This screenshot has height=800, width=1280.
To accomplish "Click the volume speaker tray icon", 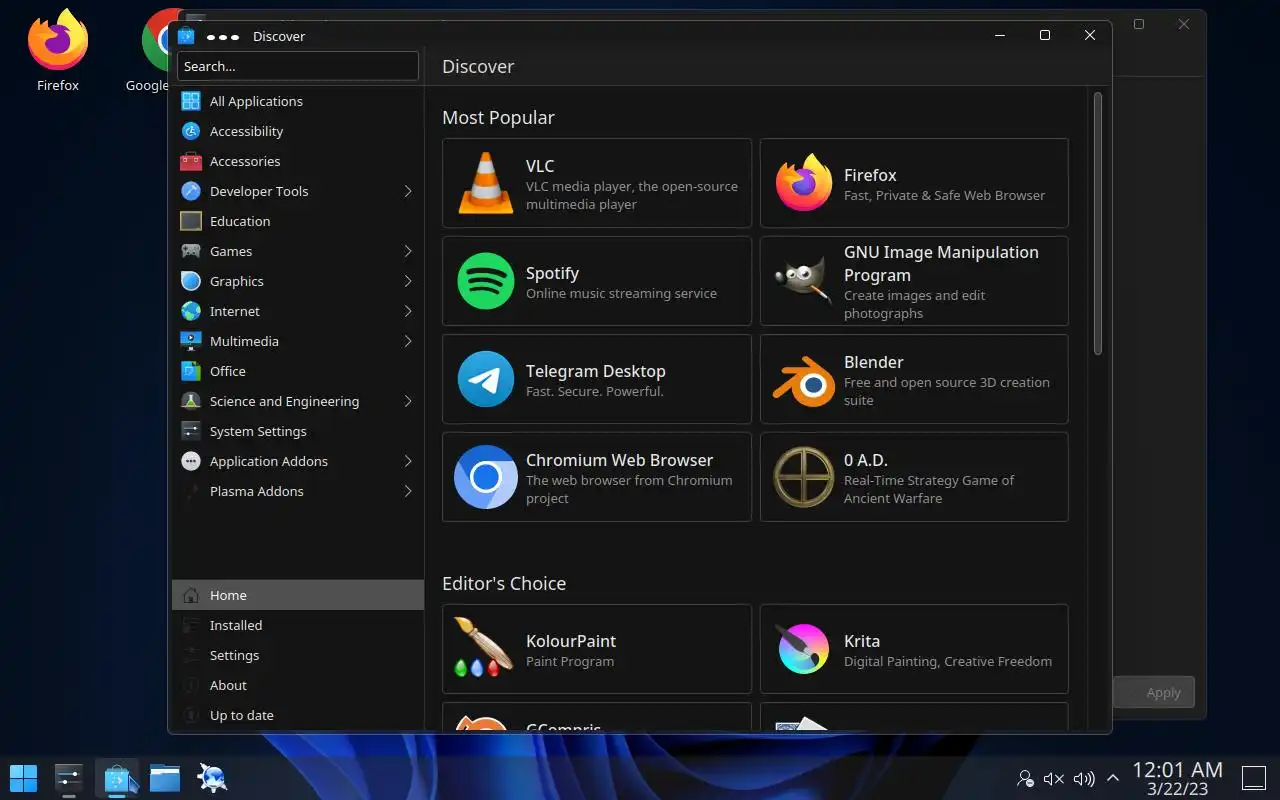I will [x=1083, y=778].
